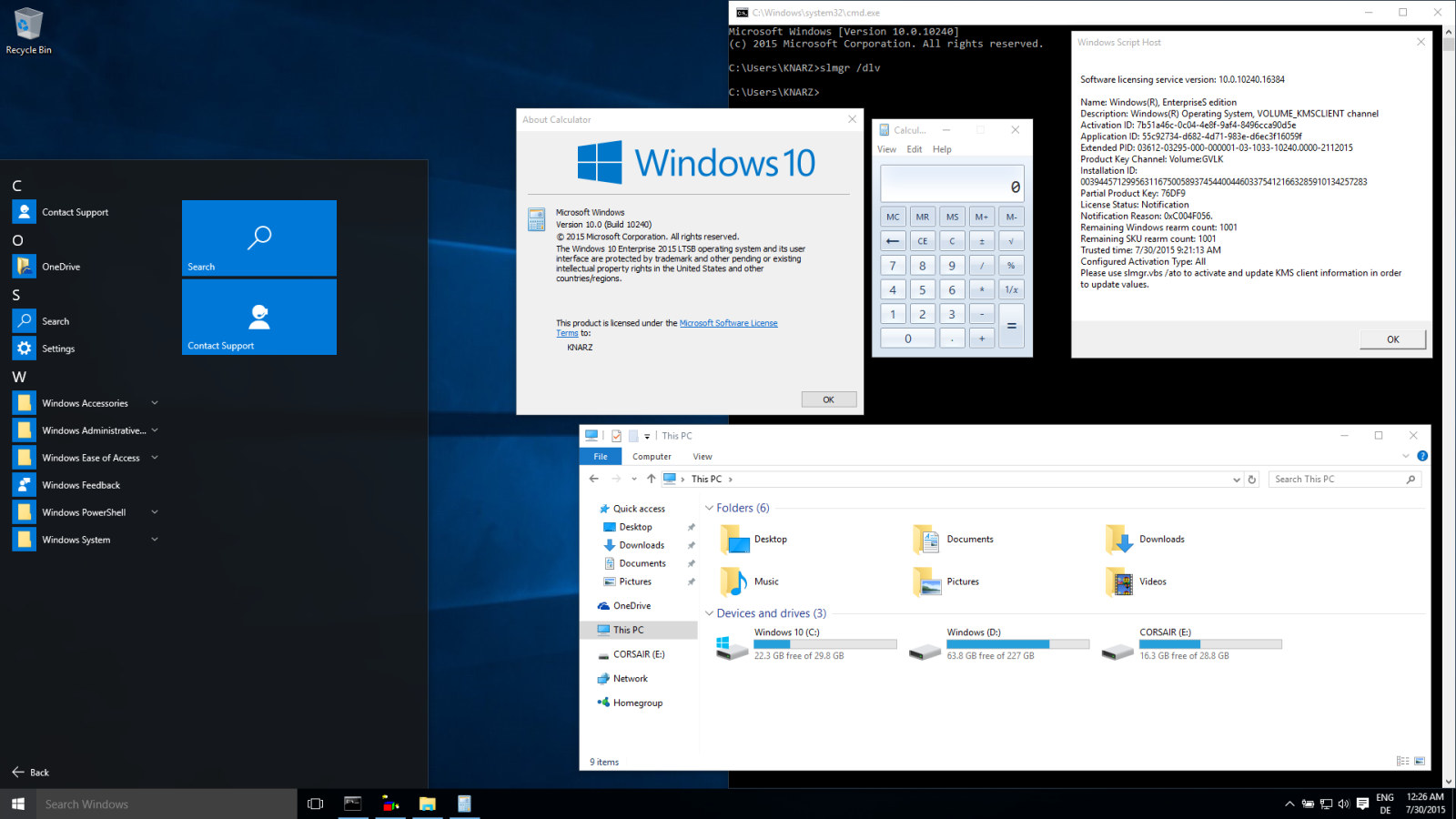Open Calculator Help menu

point(942,149)
